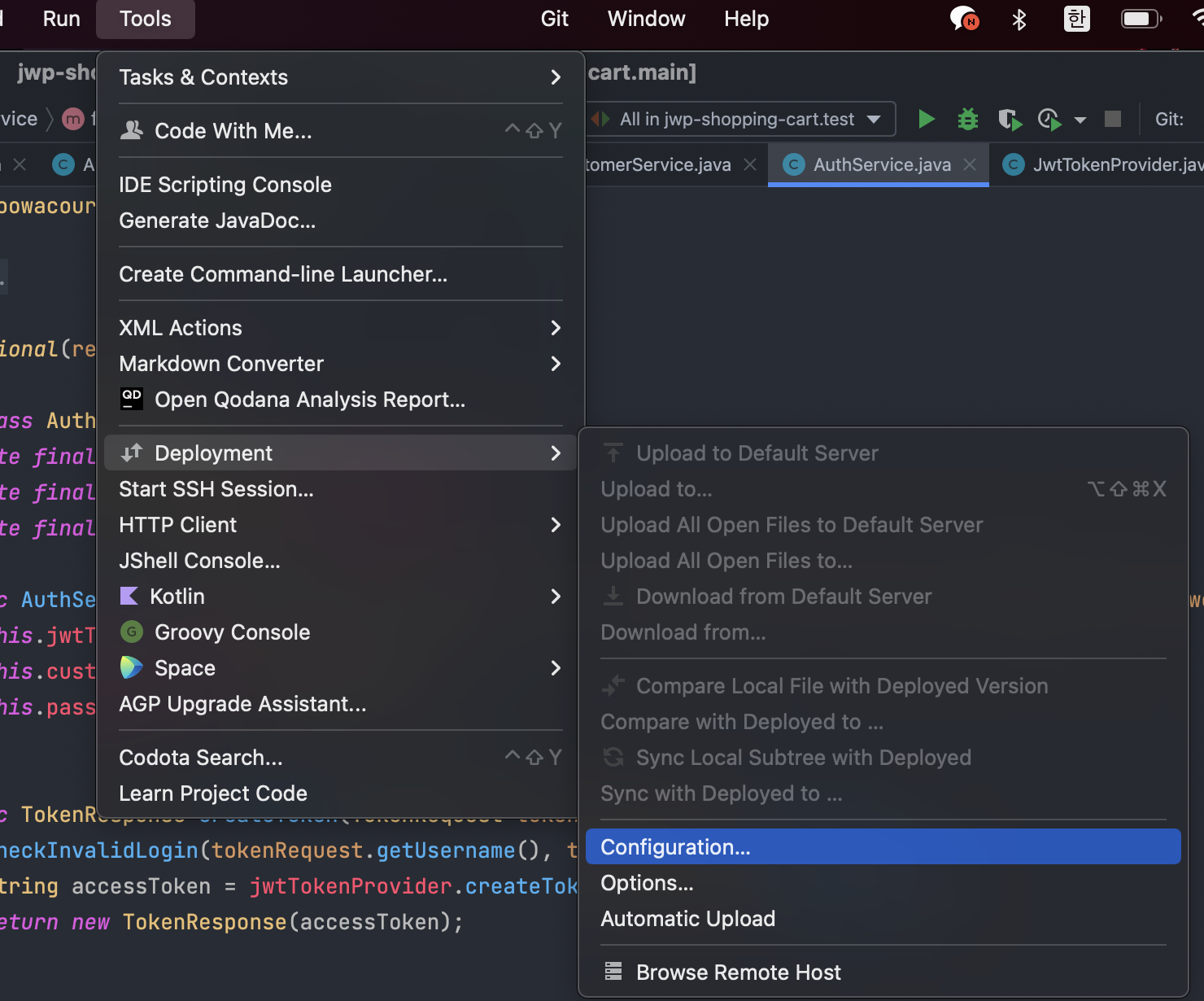Expand the Space submenu

[x=340, y=668]
